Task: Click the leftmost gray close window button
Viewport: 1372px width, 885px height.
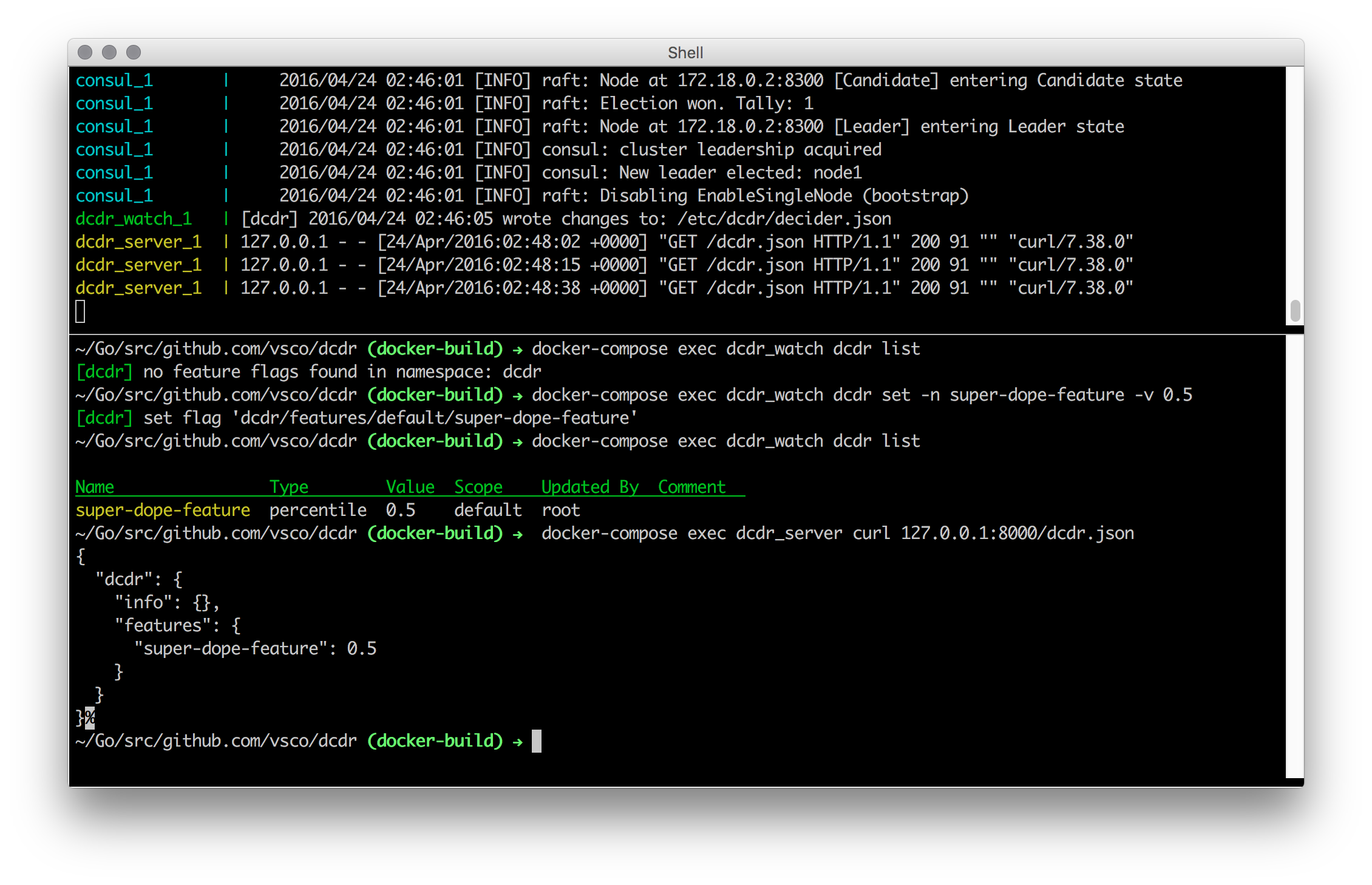Action: coord(85,53)
